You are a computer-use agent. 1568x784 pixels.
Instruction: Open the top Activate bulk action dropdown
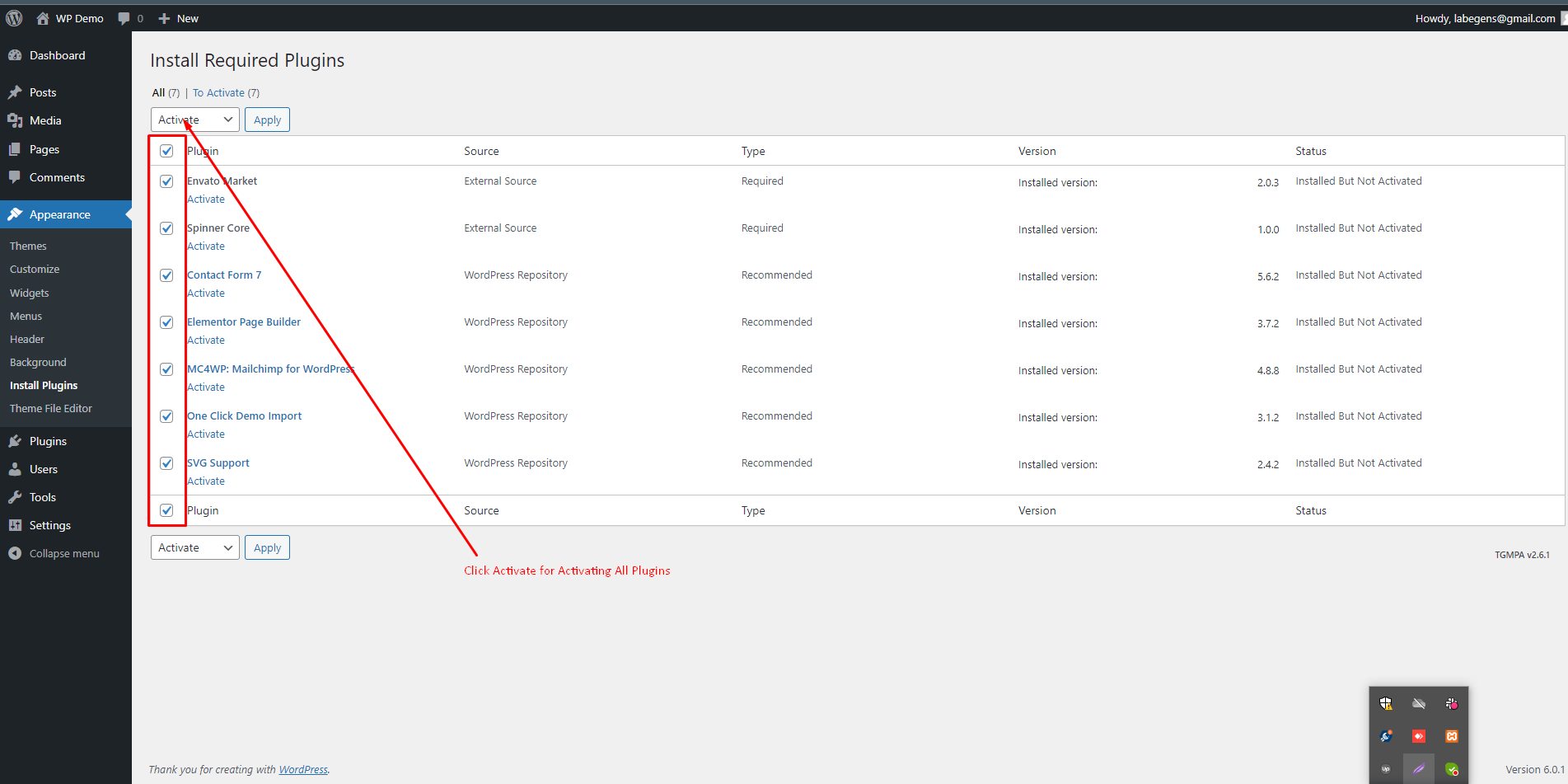[195, 120]
